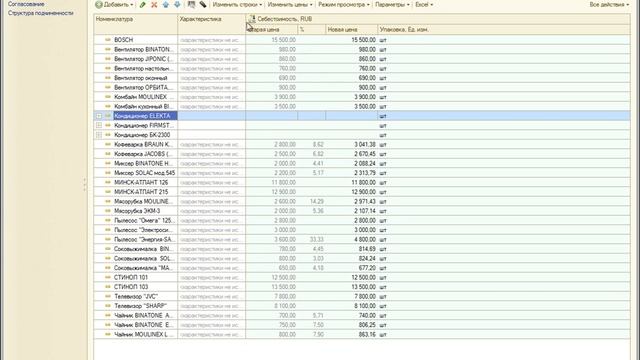Click row icon of Комбайн MOULINEX
Image resolution: width=640 pixels, height=360 pixels.
tap(108, 97)
